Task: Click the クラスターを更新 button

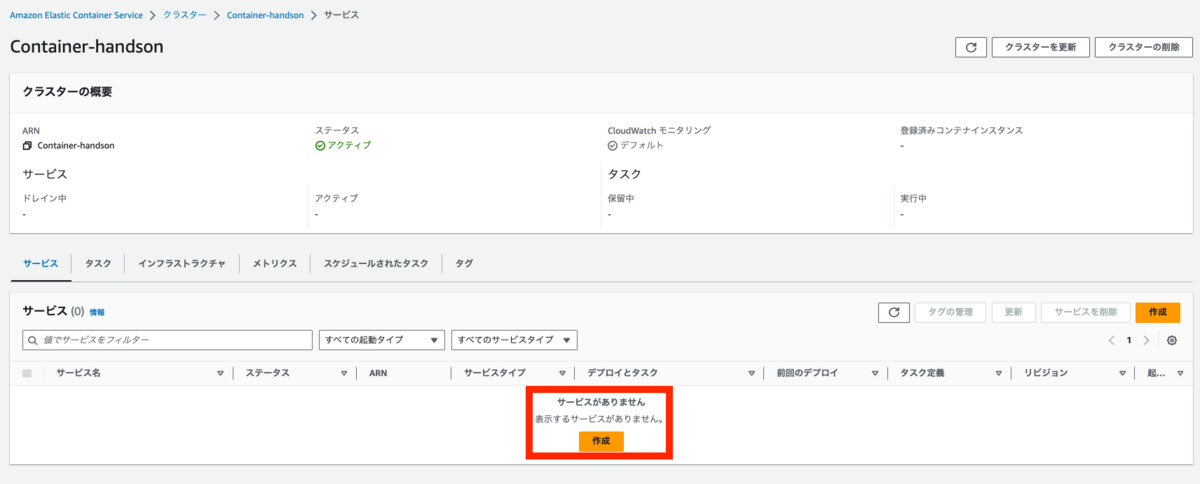Action: click(1040, 47)
